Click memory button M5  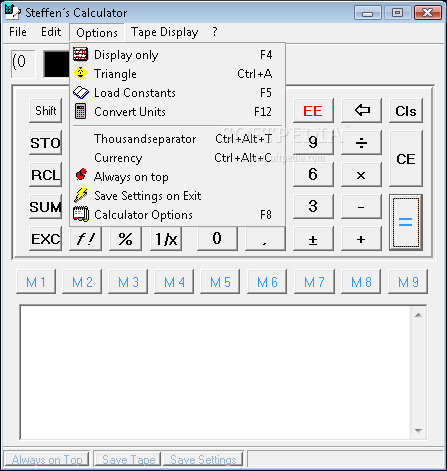coord(220,282)
